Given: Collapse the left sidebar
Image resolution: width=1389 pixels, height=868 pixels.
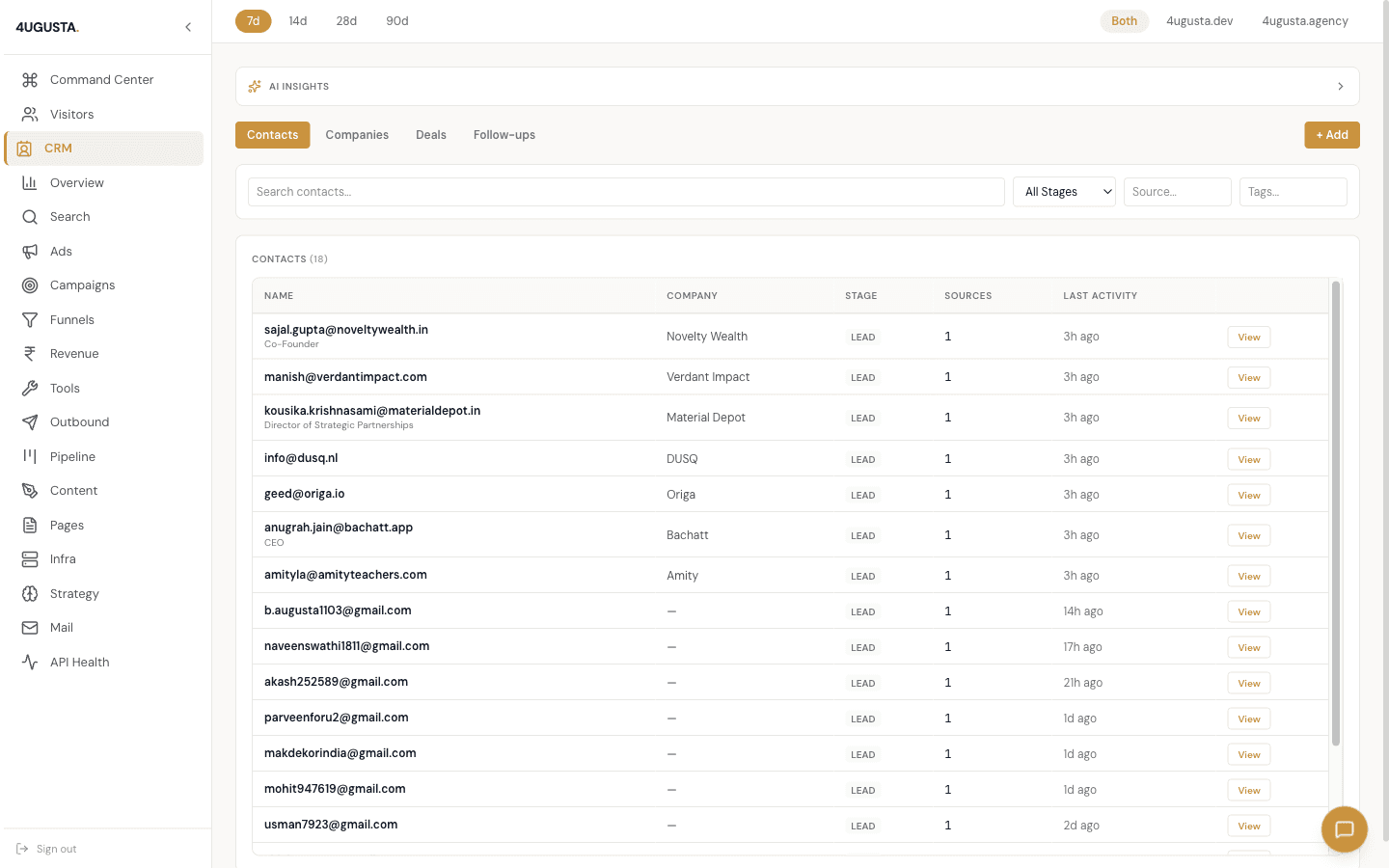Looking at the screenshot, I should (188, 27).
